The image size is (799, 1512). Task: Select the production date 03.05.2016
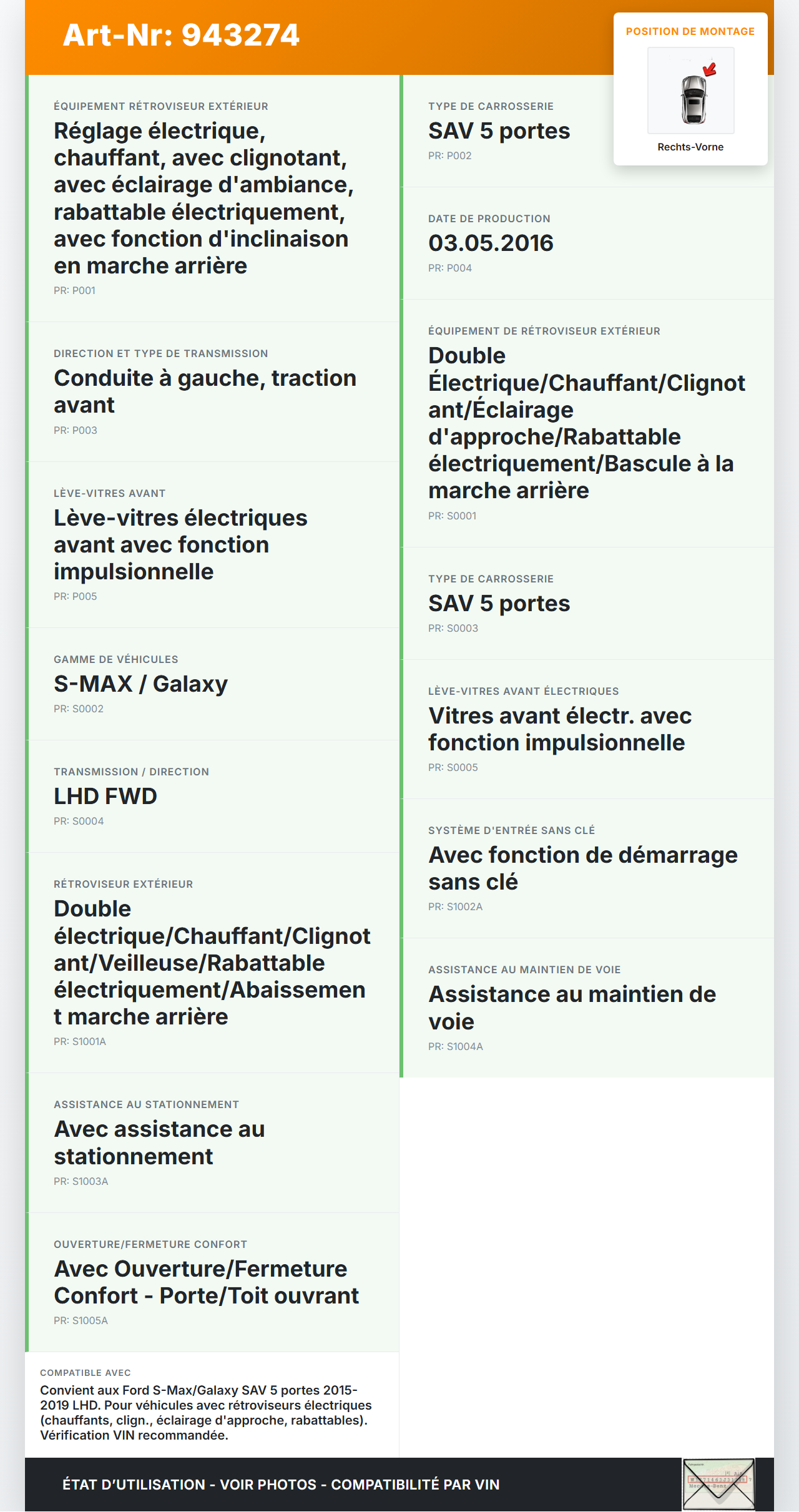point(491,243)
